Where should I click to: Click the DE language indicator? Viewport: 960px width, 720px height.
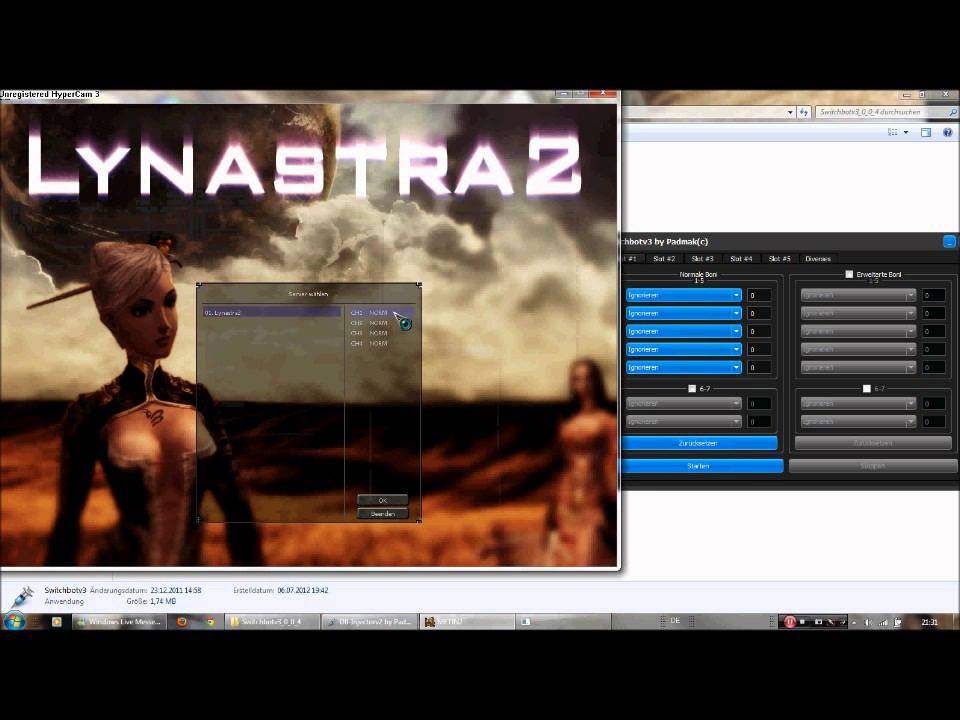coord(675,621)
